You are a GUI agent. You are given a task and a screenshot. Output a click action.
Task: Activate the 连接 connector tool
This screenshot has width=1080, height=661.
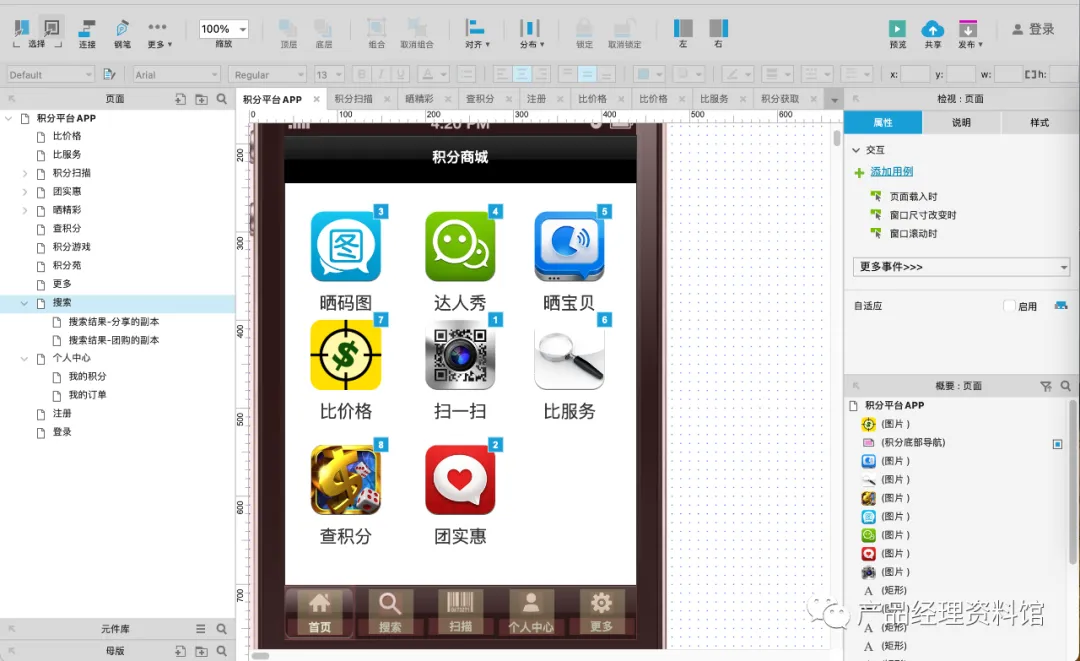click(x=87, y=33)
